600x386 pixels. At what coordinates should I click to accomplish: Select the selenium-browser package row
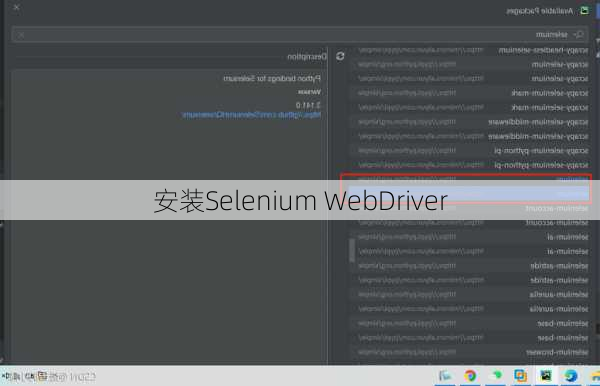pyautogui.click(x=470, y=352)
